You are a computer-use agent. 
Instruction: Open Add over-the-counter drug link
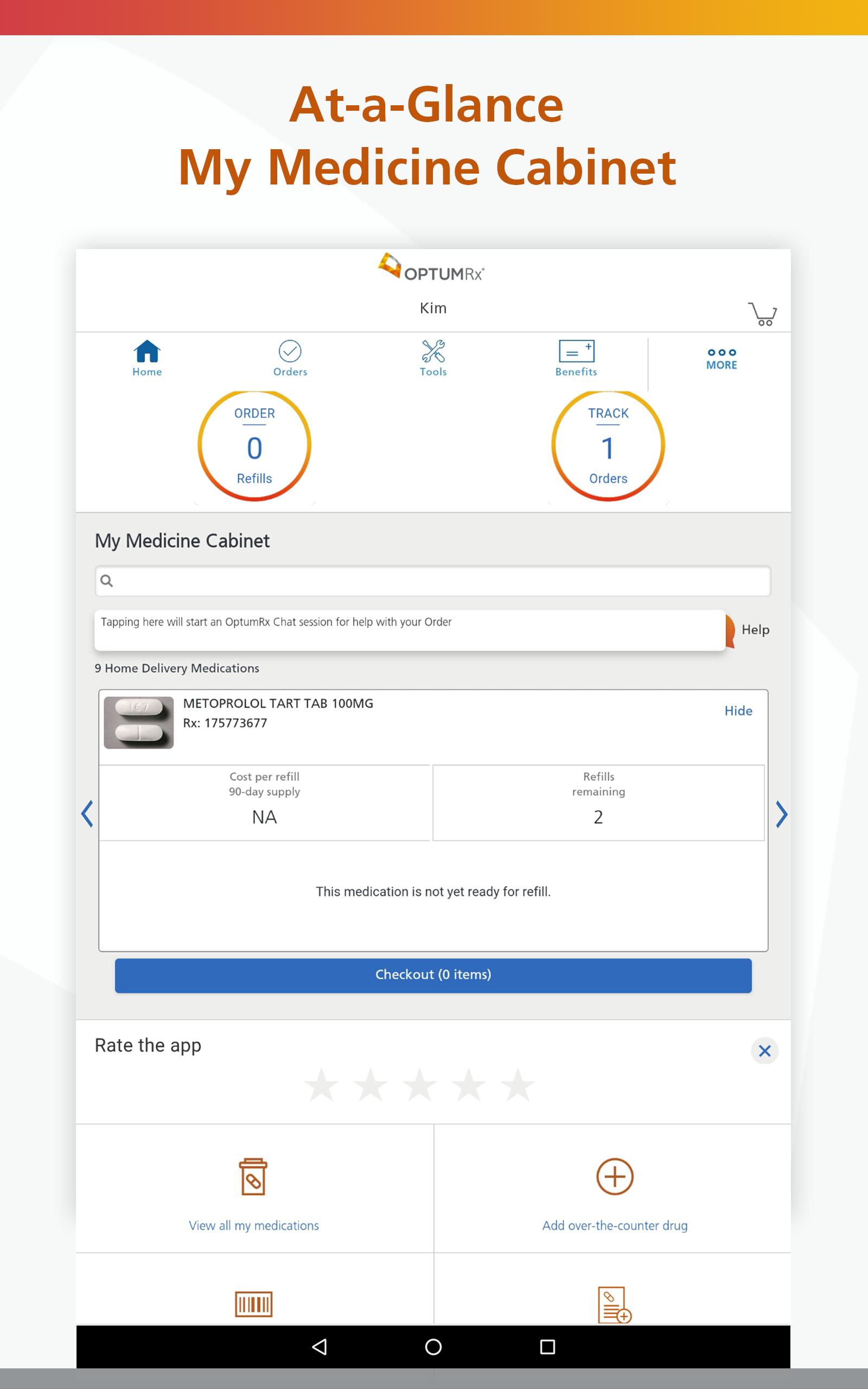coord(615,1226)
